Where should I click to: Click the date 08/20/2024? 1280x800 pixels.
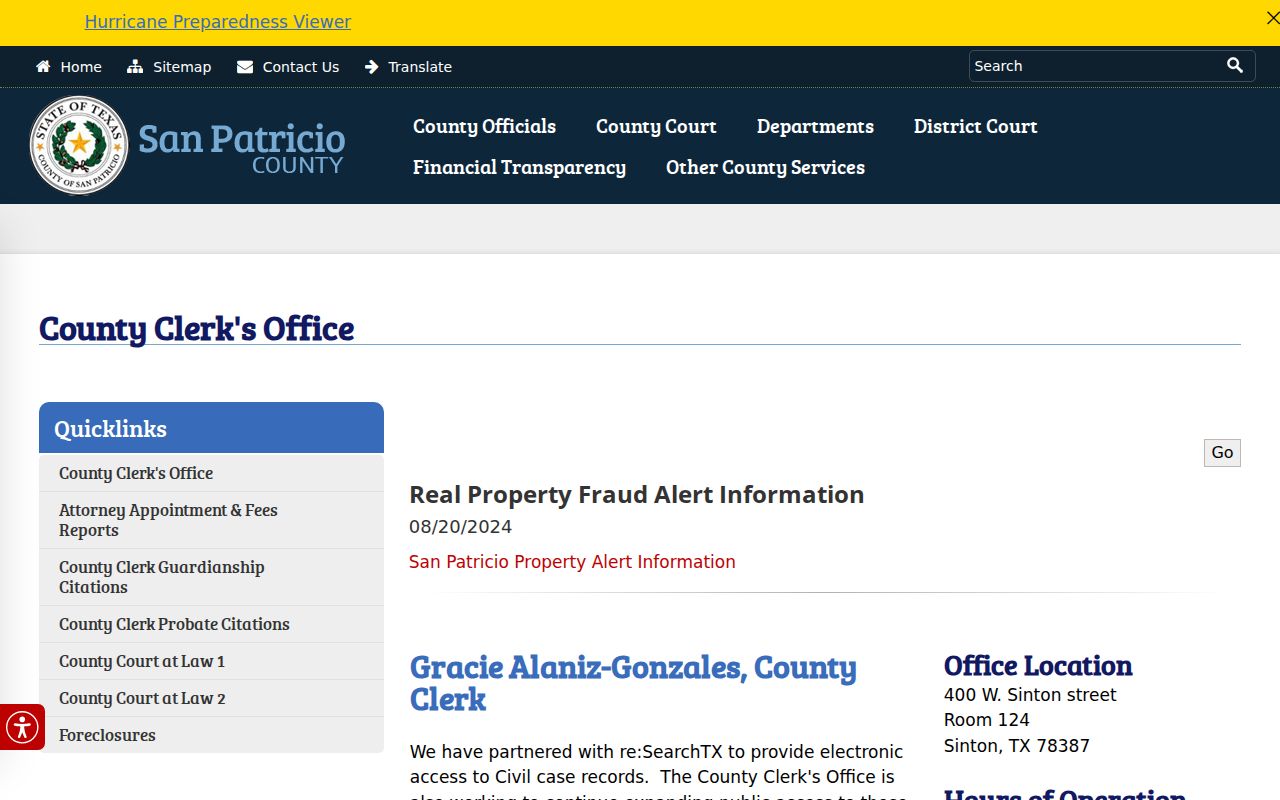[x=460, y=527]
